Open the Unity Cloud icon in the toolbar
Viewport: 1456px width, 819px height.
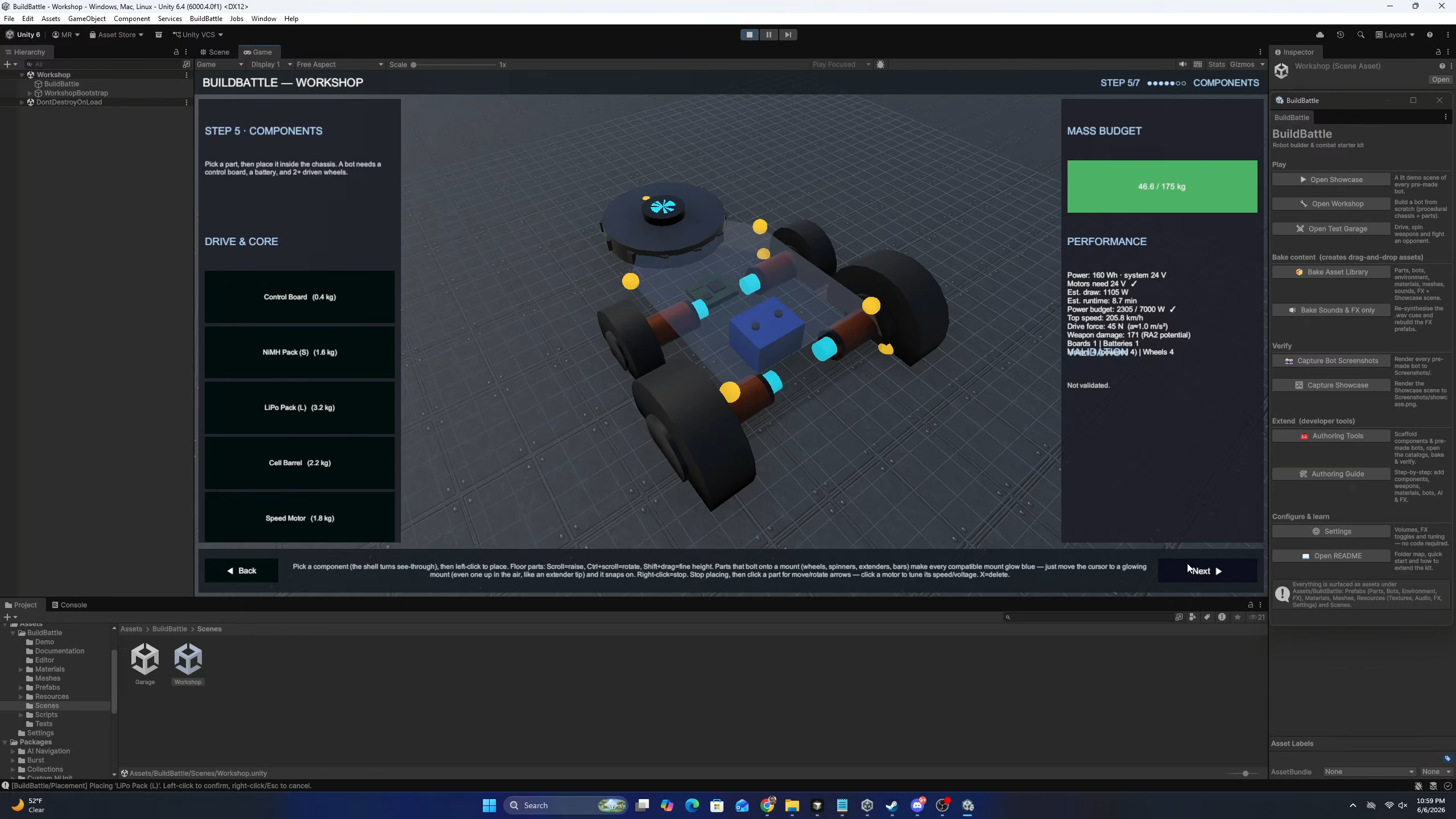(1319, 35)
